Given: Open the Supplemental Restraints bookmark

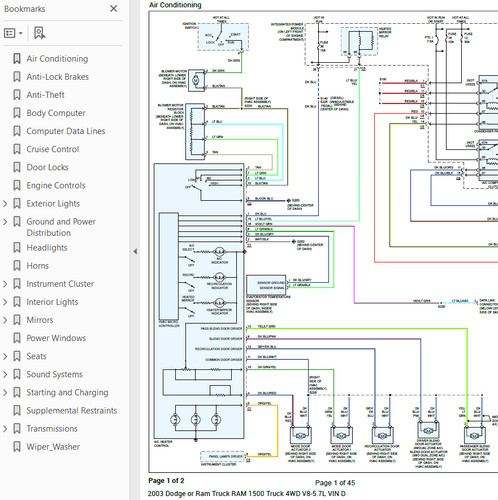Looking at the screenshot, I should pos(72,410).
